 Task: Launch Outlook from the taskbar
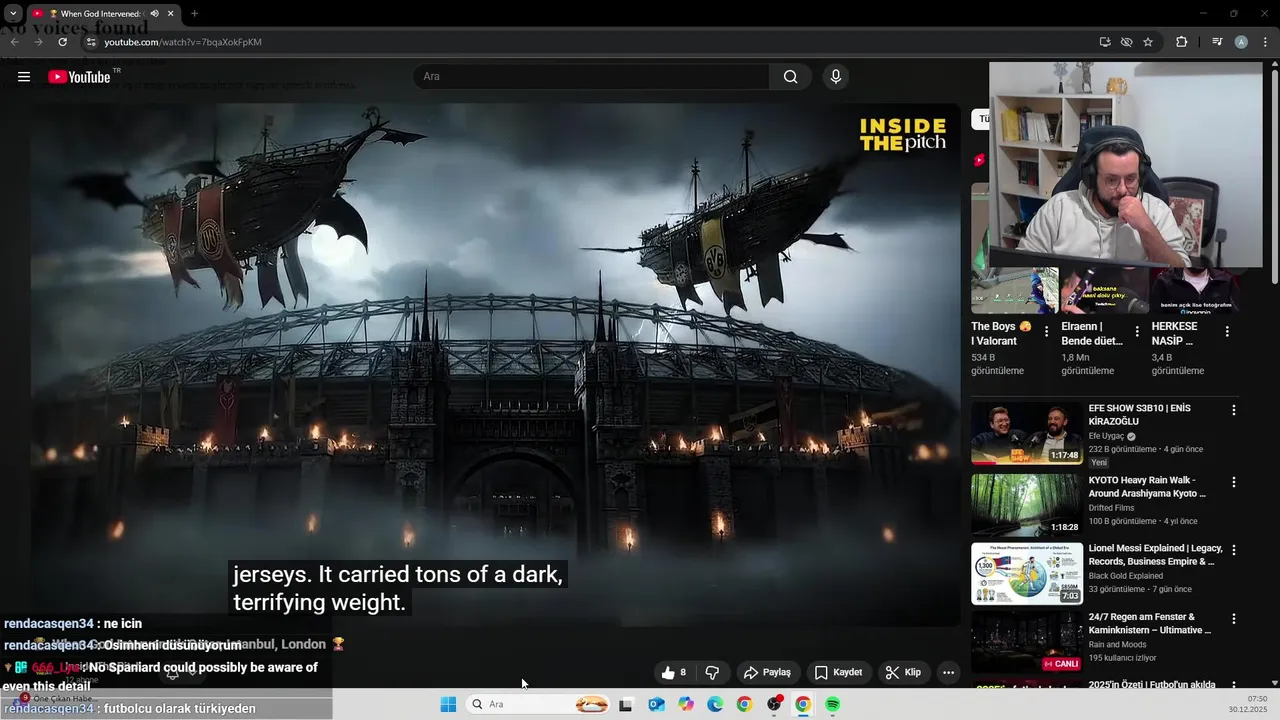656,705
